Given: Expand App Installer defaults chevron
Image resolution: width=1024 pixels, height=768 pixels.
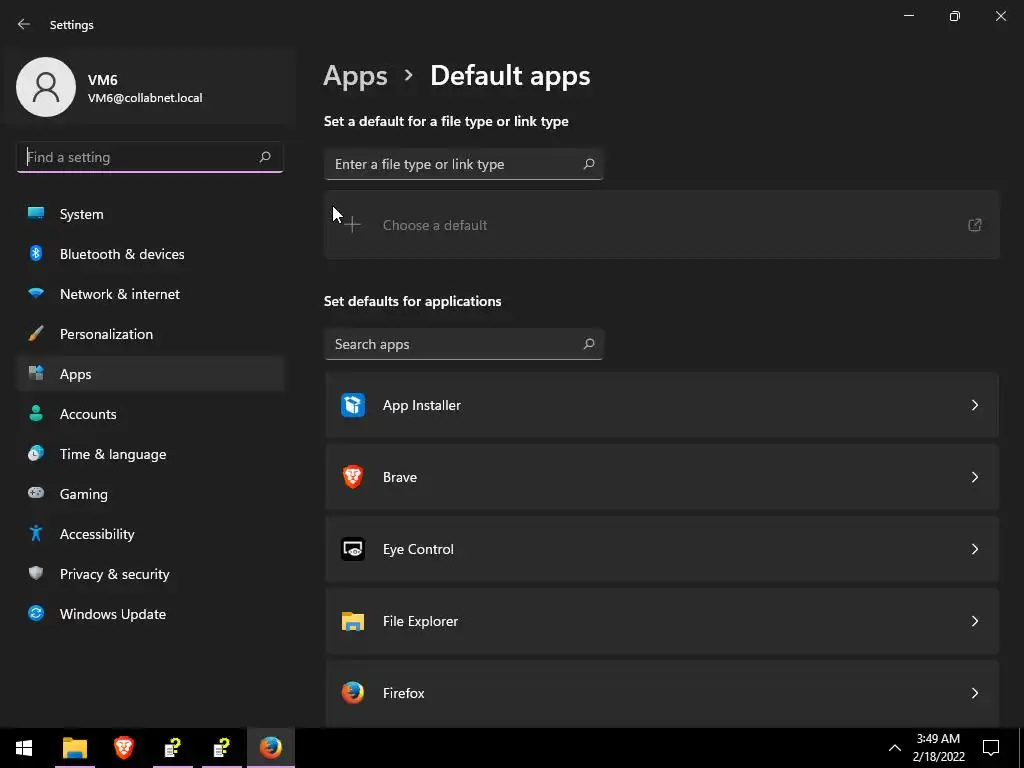Looking at the screenshot, I should pyautogui.click(x=974, y=405).
